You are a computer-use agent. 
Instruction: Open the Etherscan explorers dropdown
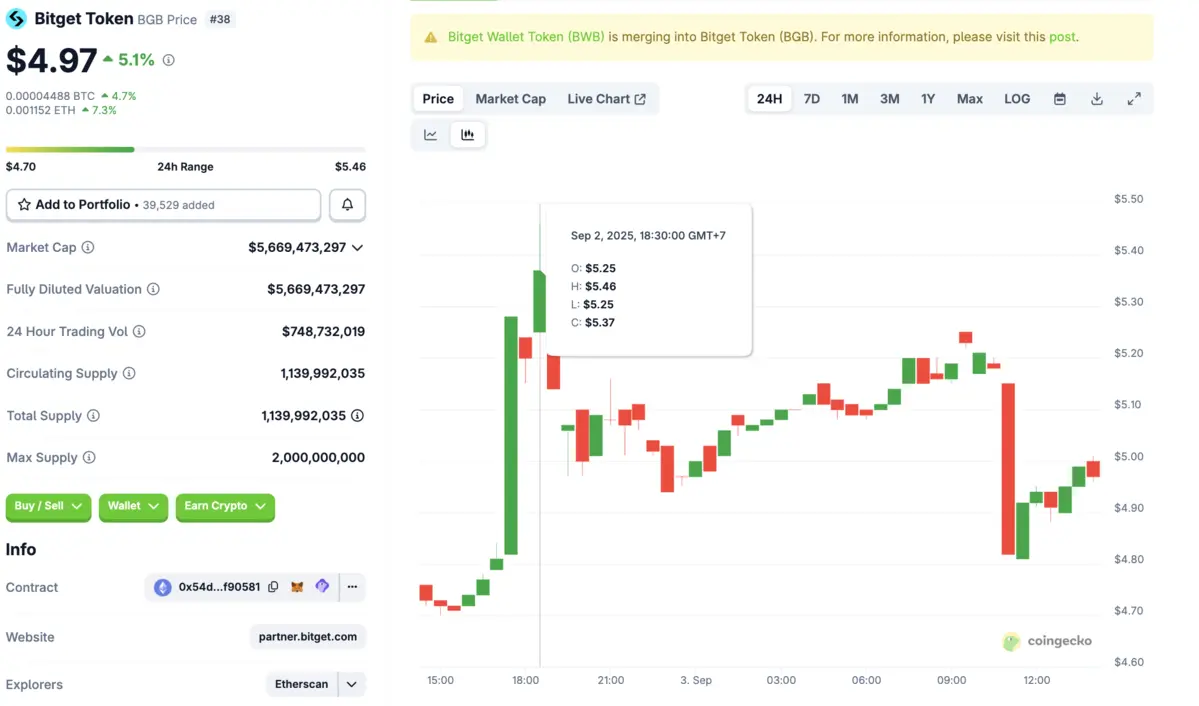tap(350, 684)
